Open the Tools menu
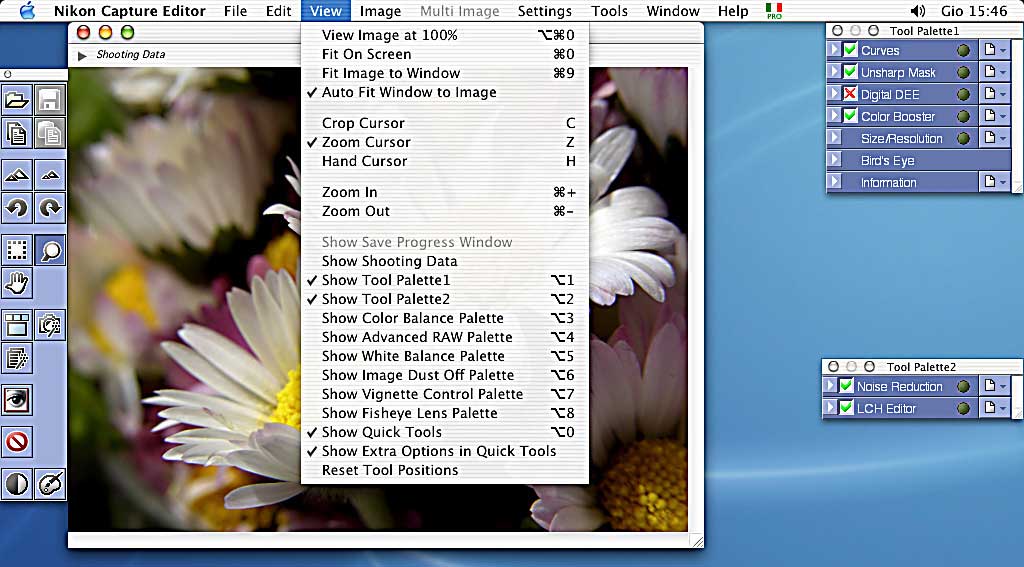1024x567 pixels. (x=609, y=11)
